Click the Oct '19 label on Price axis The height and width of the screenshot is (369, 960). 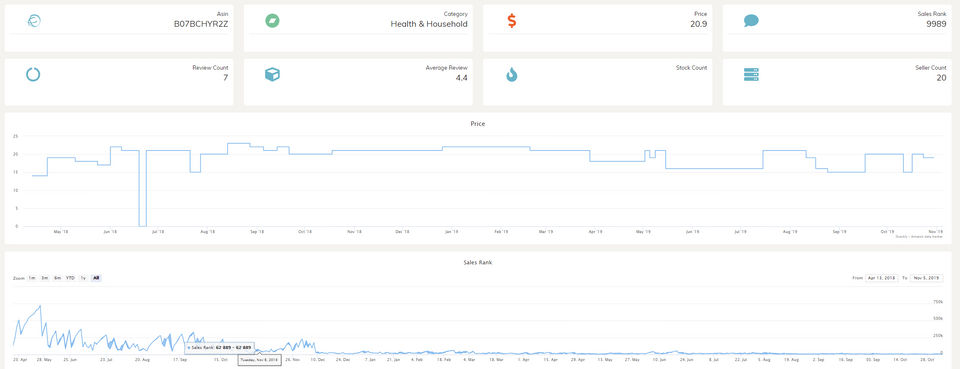pos(887,232)
